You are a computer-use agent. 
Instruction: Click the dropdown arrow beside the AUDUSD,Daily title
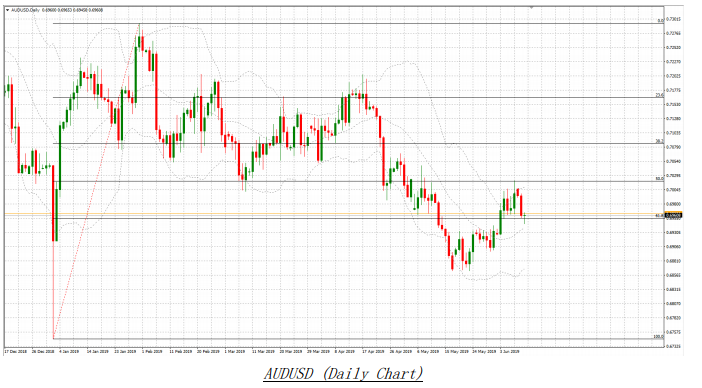7,10
